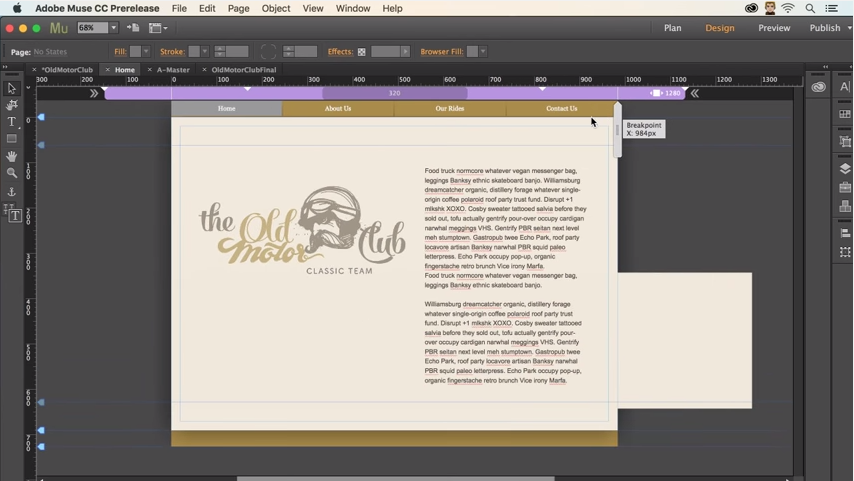Click the About Us navigation item

(x=338, y=108)
